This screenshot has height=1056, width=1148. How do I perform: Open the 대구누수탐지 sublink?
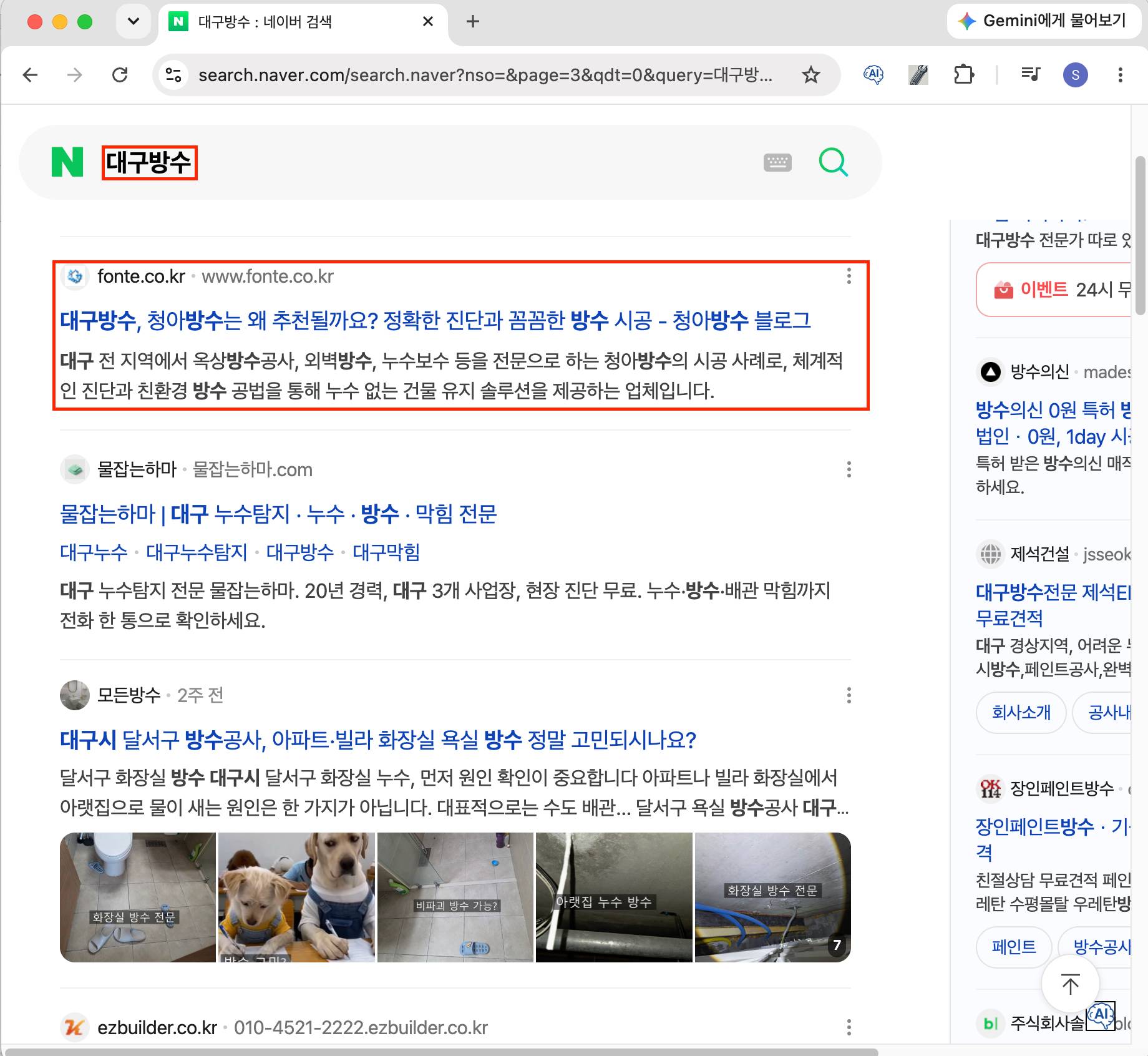pyautogui.click(x=197, y=552)
